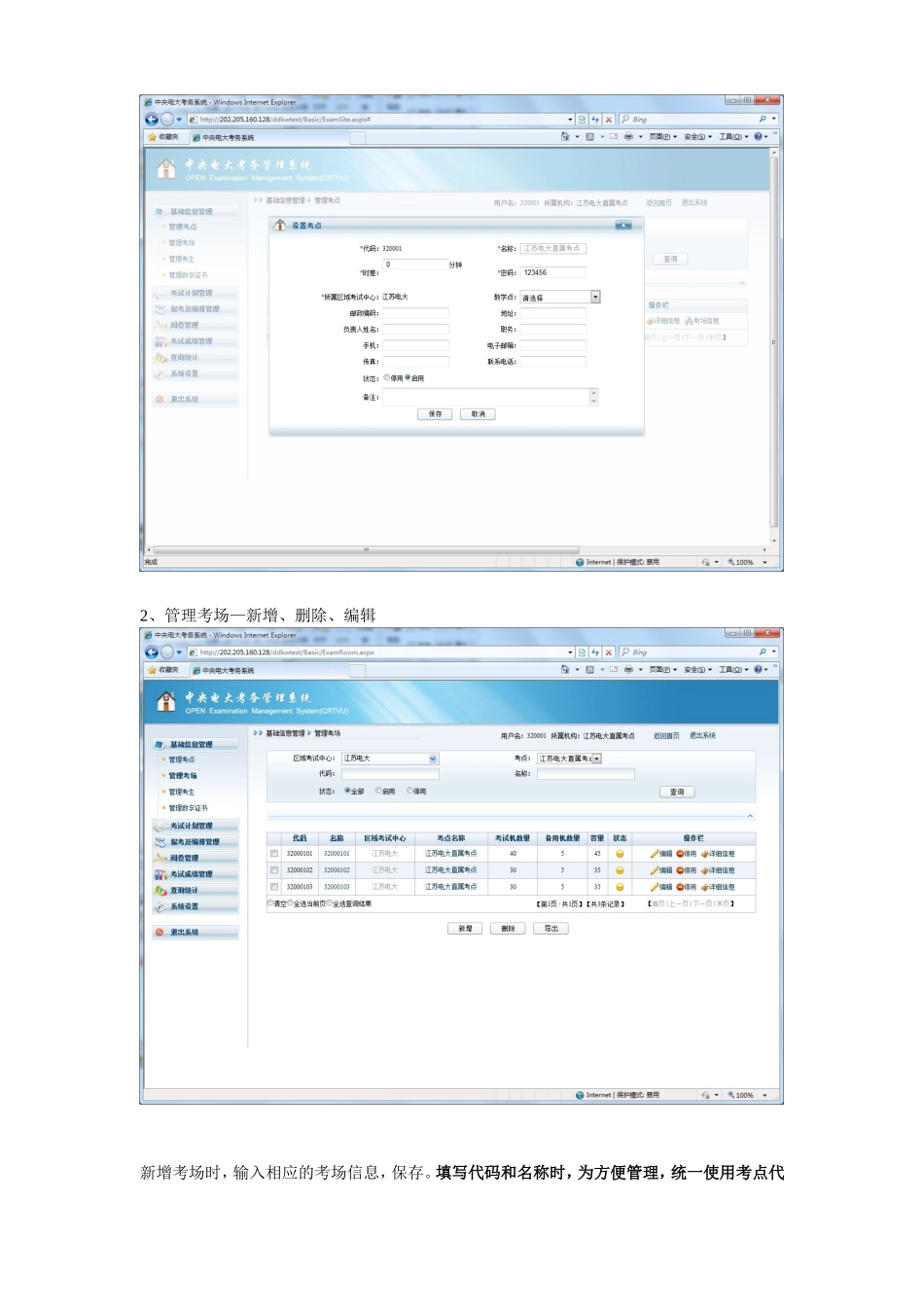This screenshot has width=924, height=1307.
Task: Collapse filter panel chevron on 管理考场 page
Action: pyautogui.click(x=750, y=816)
